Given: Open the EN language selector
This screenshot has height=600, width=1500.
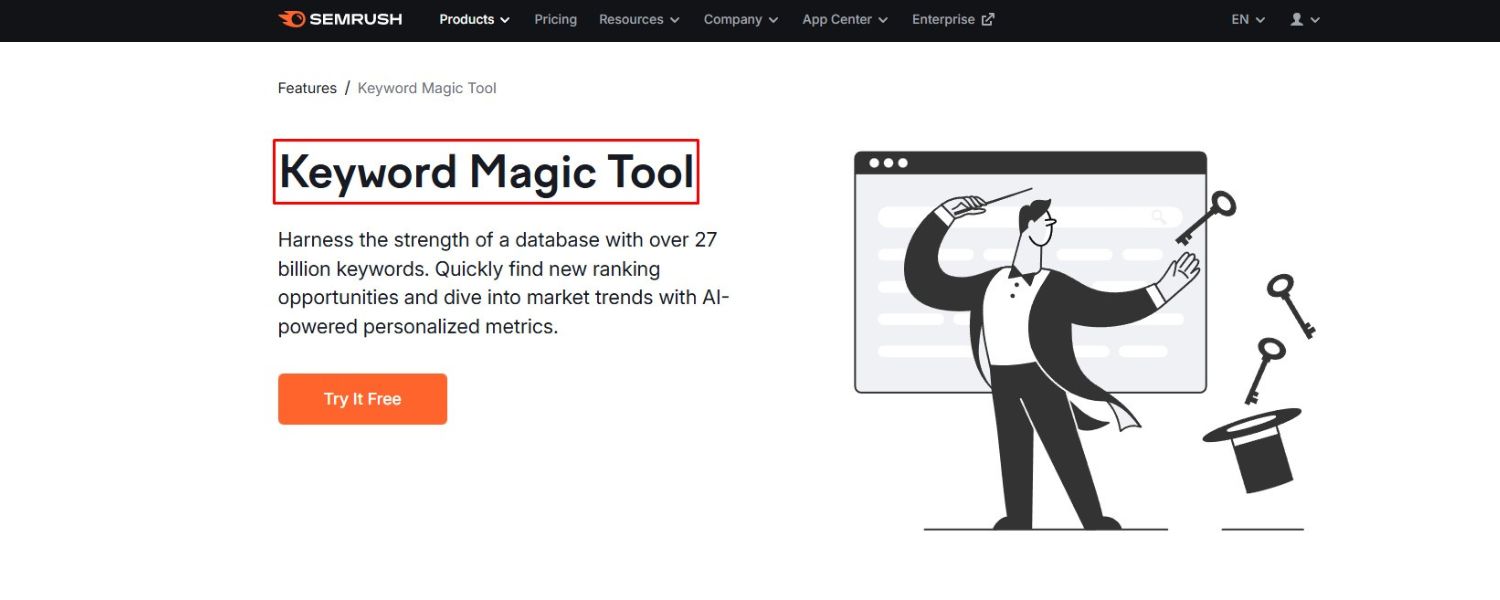Looking at the screenshot, I should coord(1239,19).
